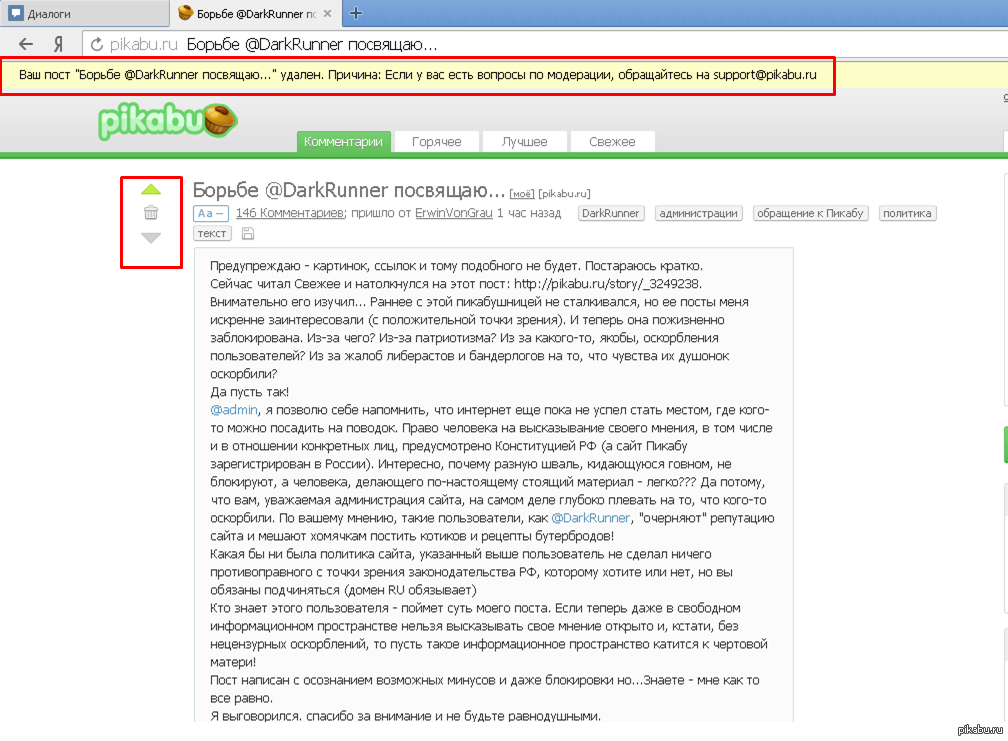
Task: Click the floppy disk save icon
Action: tap(248, 233)
